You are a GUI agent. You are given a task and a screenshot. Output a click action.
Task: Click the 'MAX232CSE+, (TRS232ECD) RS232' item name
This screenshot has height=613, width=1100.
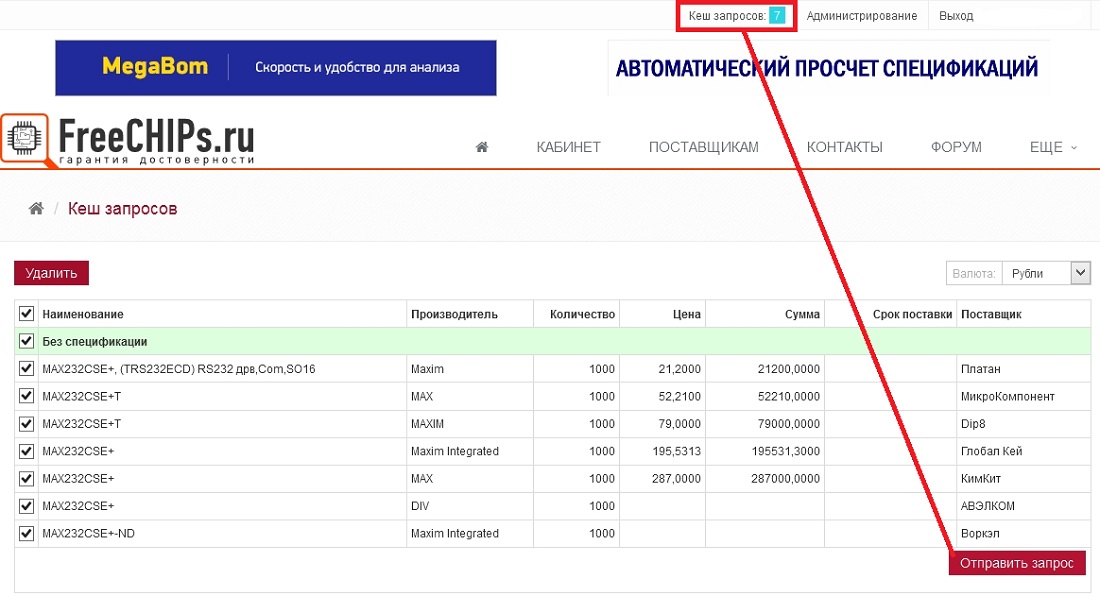point(179,369)
